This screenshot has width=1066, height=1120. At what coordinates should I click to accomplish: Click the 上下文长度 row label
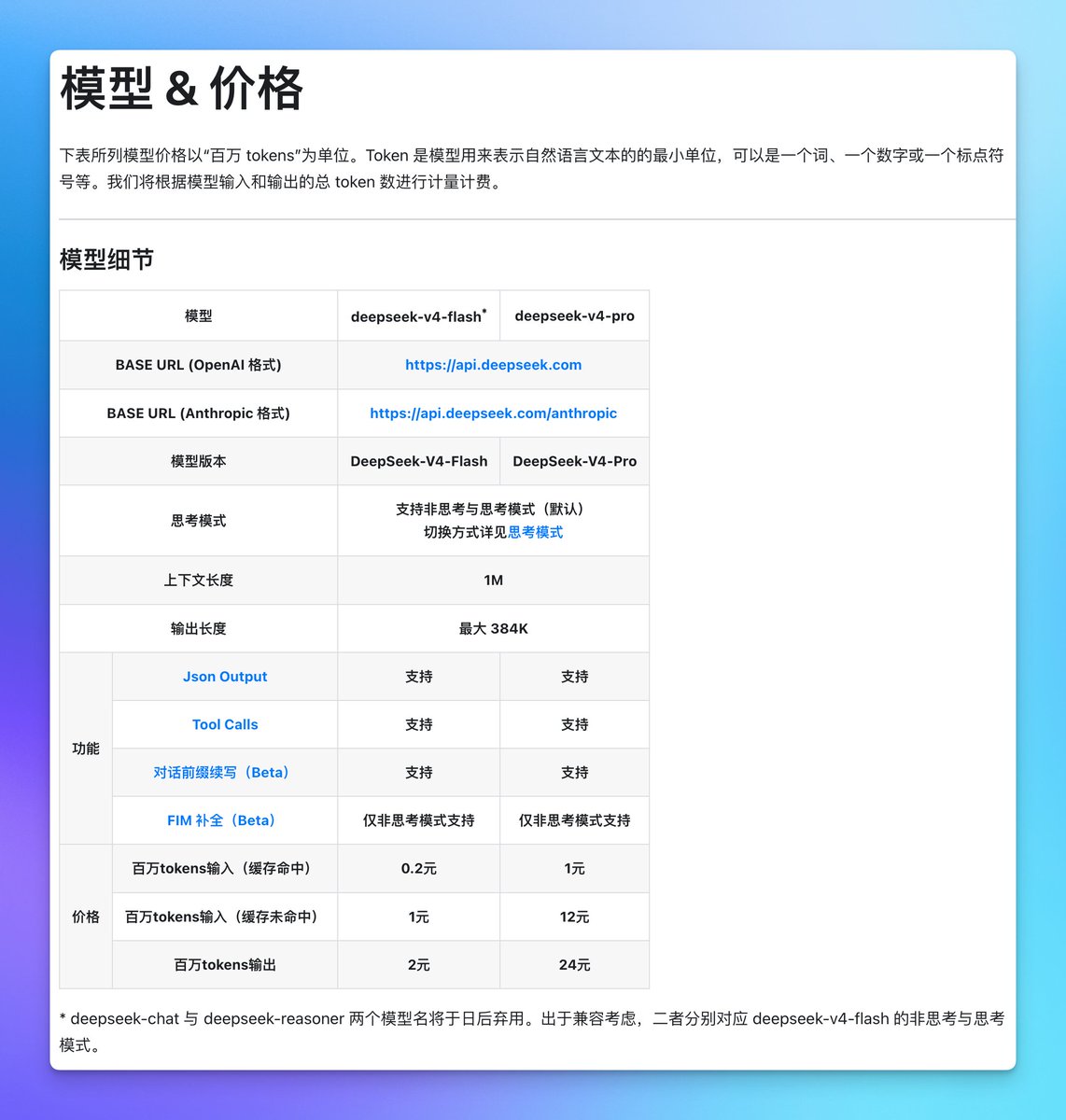[199, 581]
